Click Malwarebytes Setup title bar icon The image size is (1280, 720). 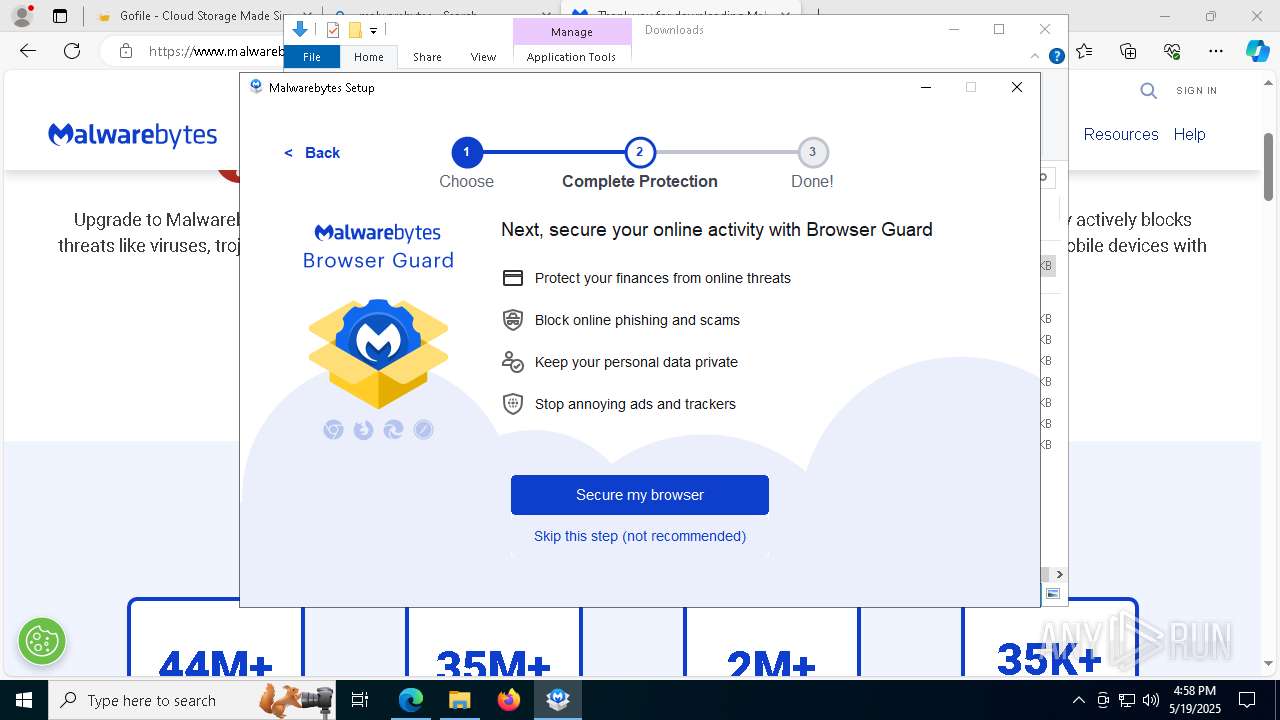256,87
